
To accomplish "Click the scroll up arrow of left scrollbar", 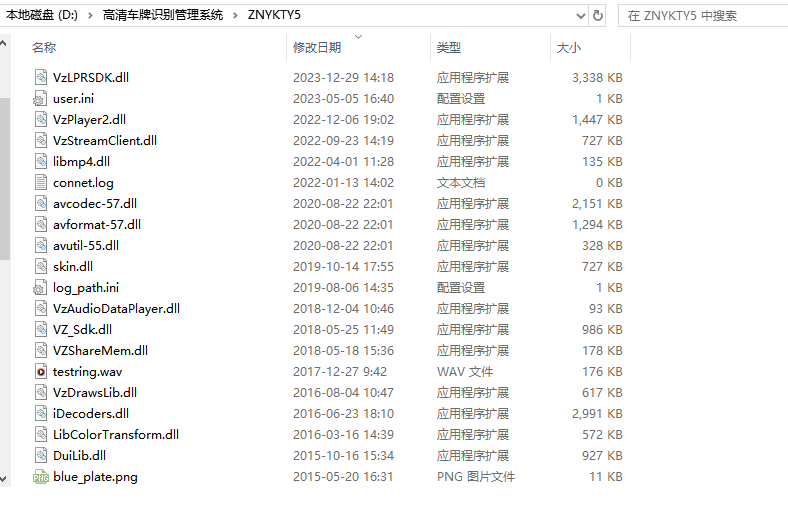I will pos(4,43).
